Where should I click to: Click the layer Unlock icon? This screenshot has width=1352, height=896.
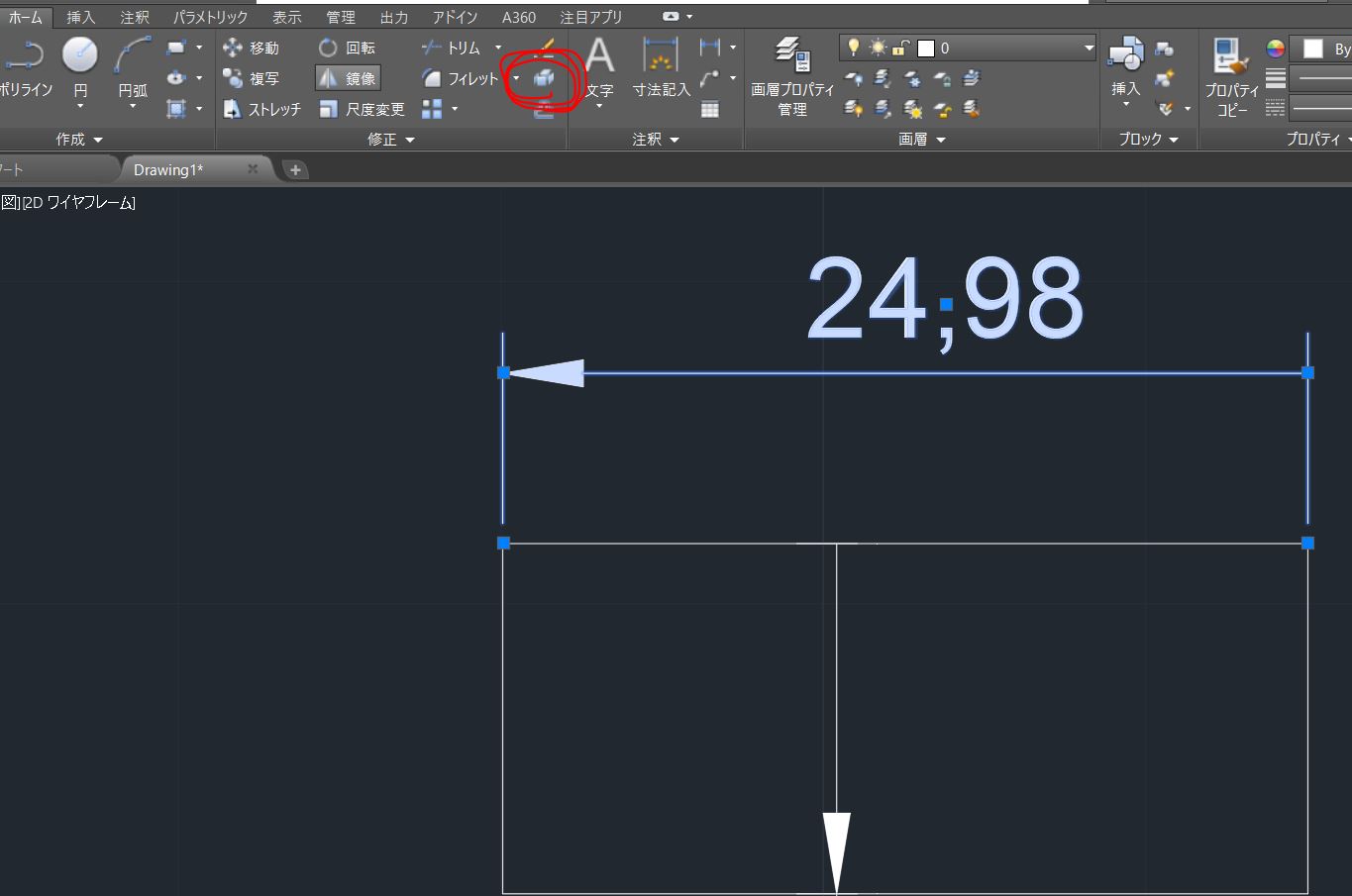(x=942, y=108)
